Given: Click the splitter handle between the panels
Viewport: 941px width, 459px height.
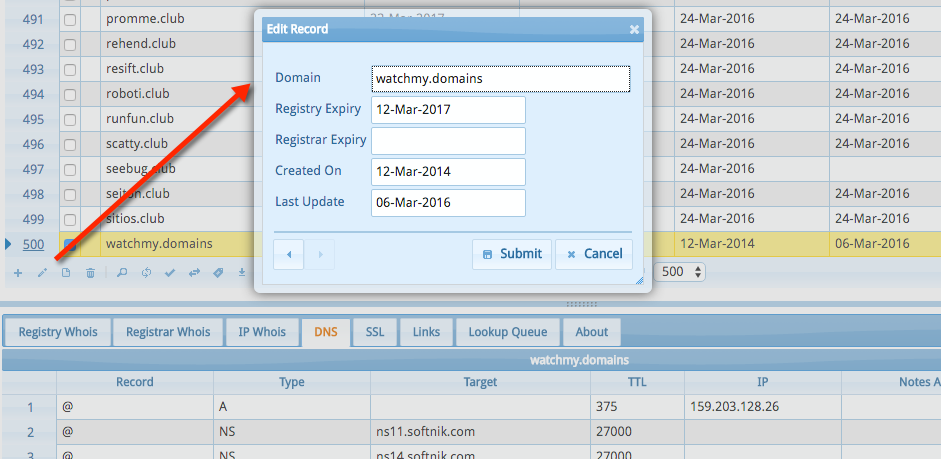Looking at the screenshot, I should coord(582,304).
